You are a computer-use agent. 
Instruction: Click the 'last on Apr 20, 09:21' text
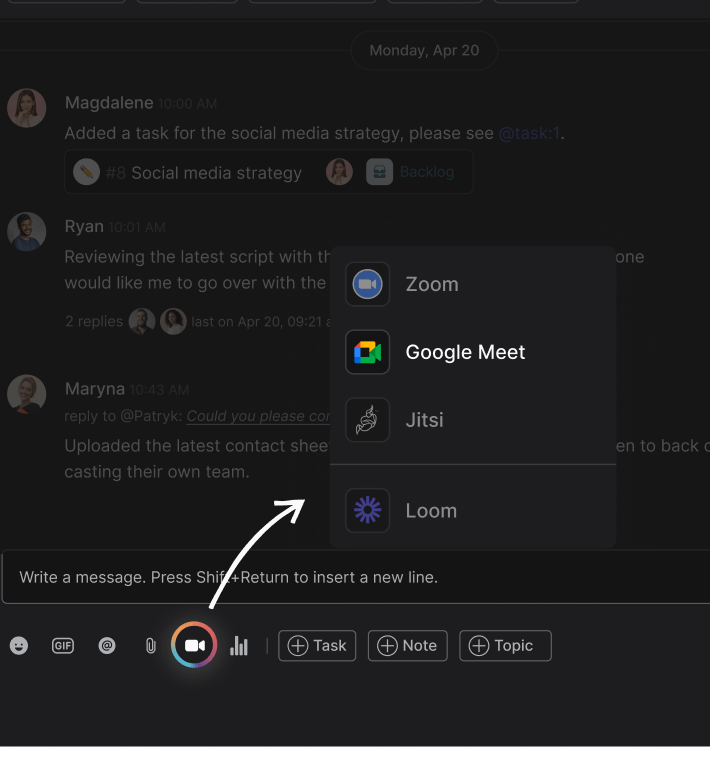(x=261, y=322)
